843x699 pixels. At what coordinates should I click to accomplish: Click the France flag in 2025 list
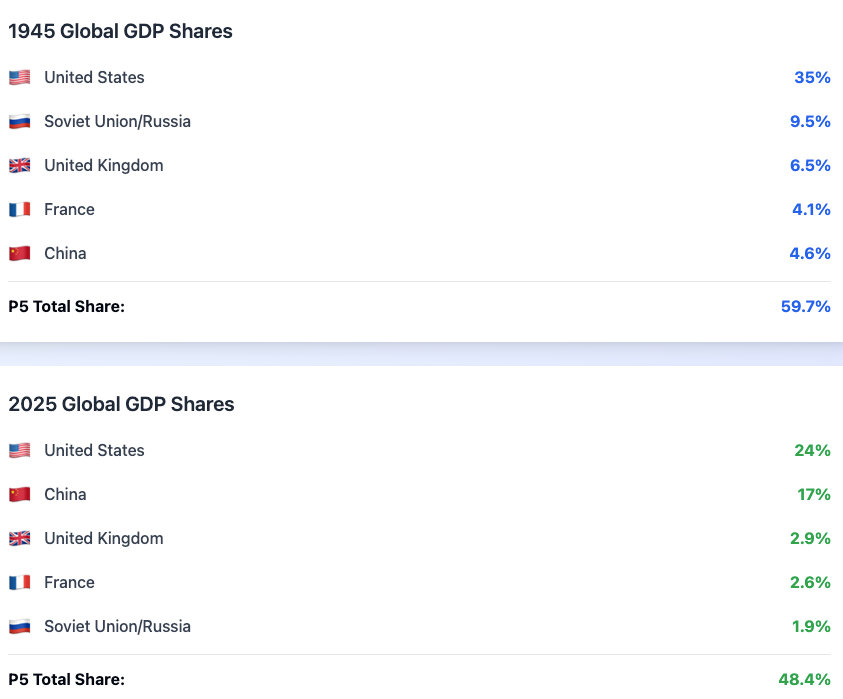point(19,583)
